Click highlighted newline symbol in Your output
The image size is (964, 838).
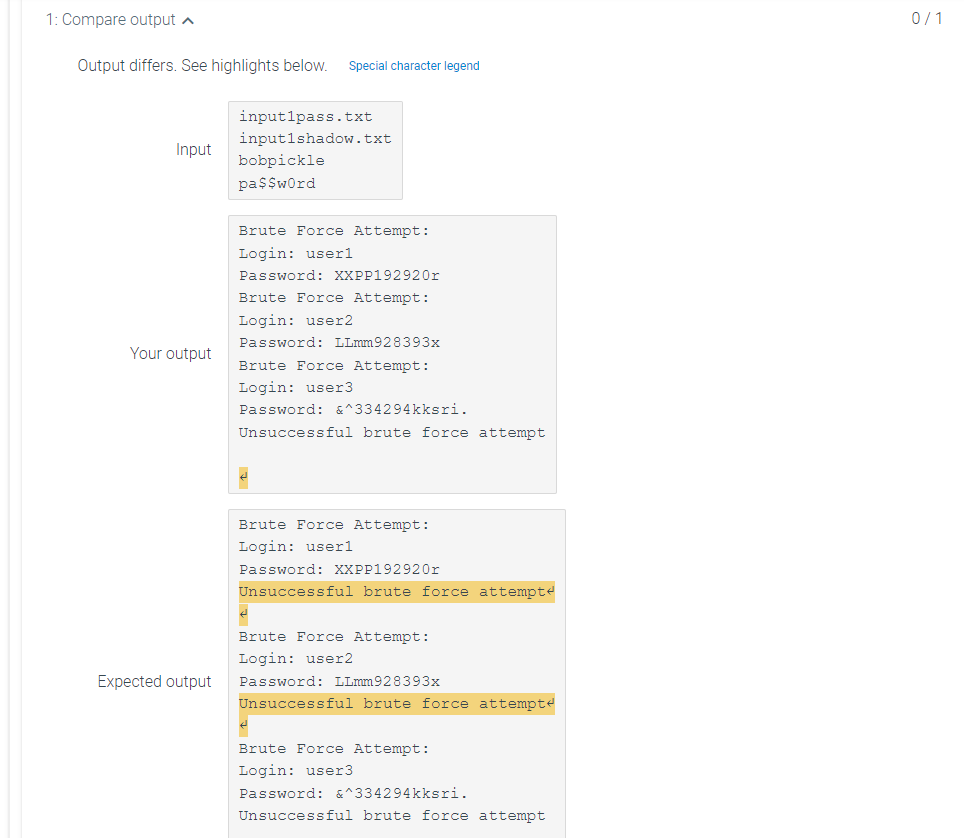pyautogui.click(x=243, y=477)
